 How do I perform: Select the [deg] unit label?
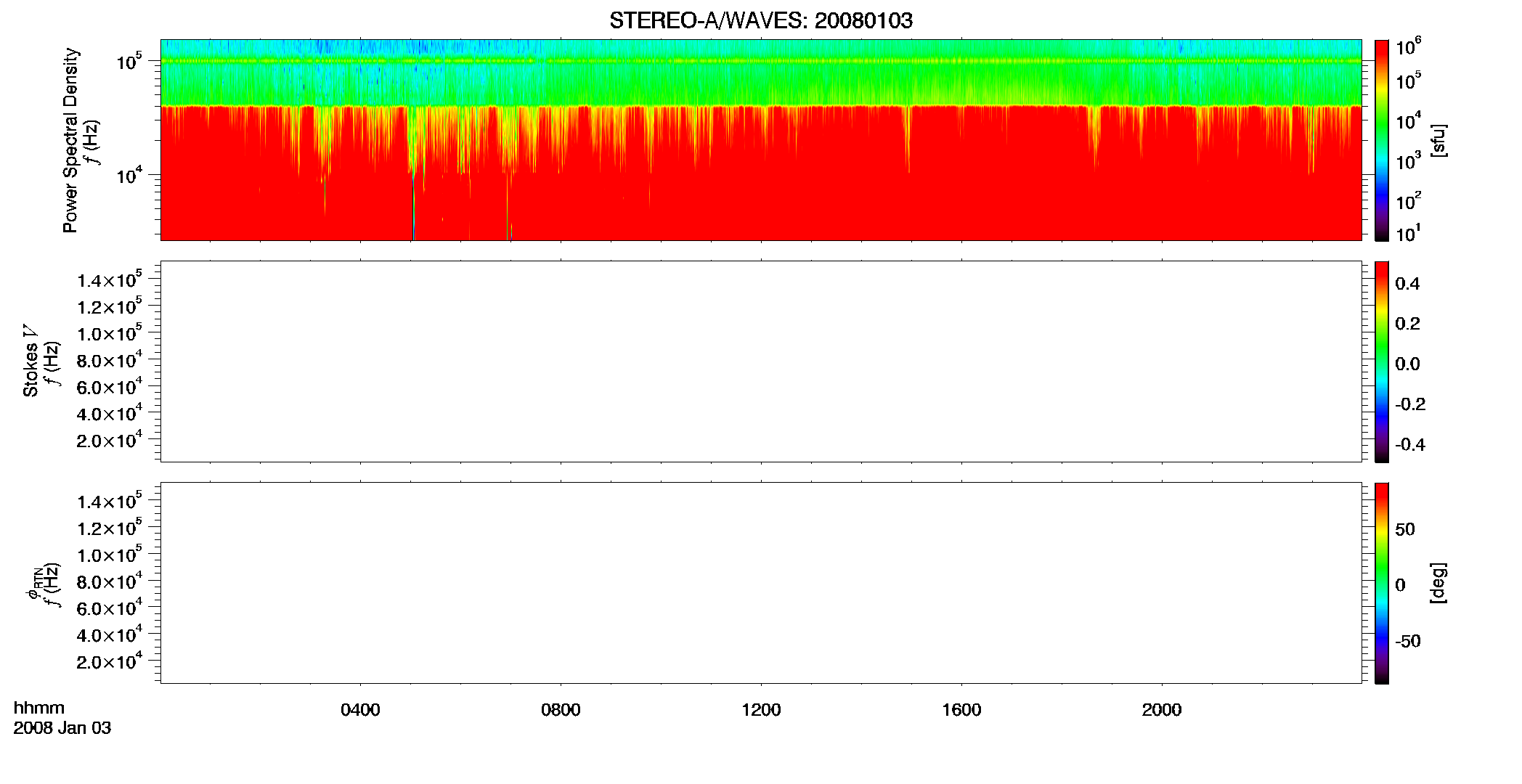click(x=1438, y=583)
